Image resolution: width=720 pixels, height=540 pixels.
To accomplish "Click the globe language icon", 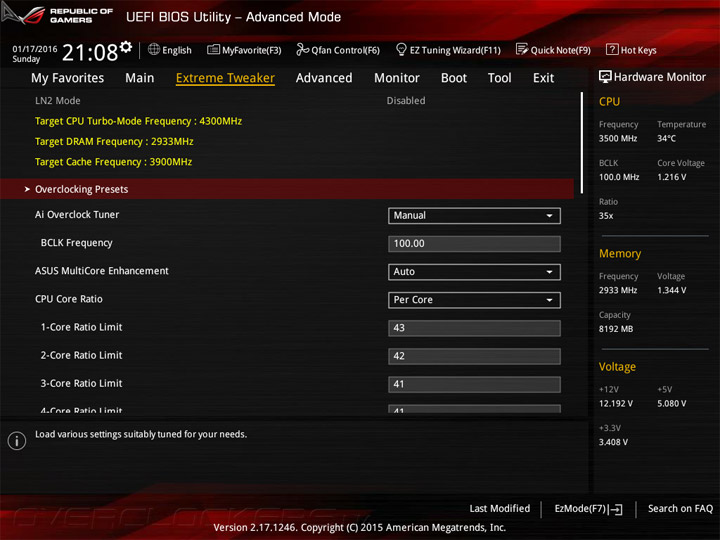I will tap(154, 50).
